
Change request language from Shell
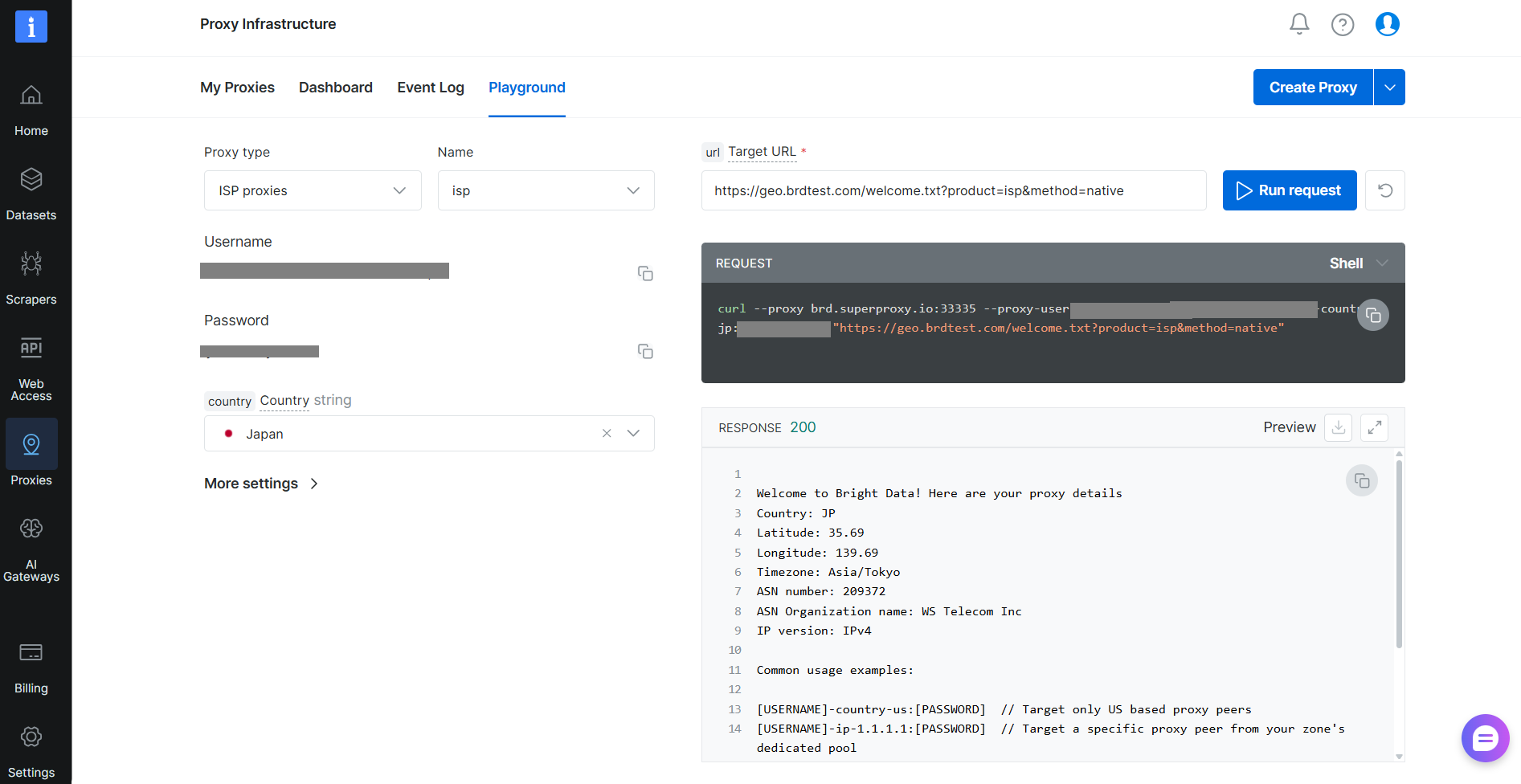(1359, 263)
